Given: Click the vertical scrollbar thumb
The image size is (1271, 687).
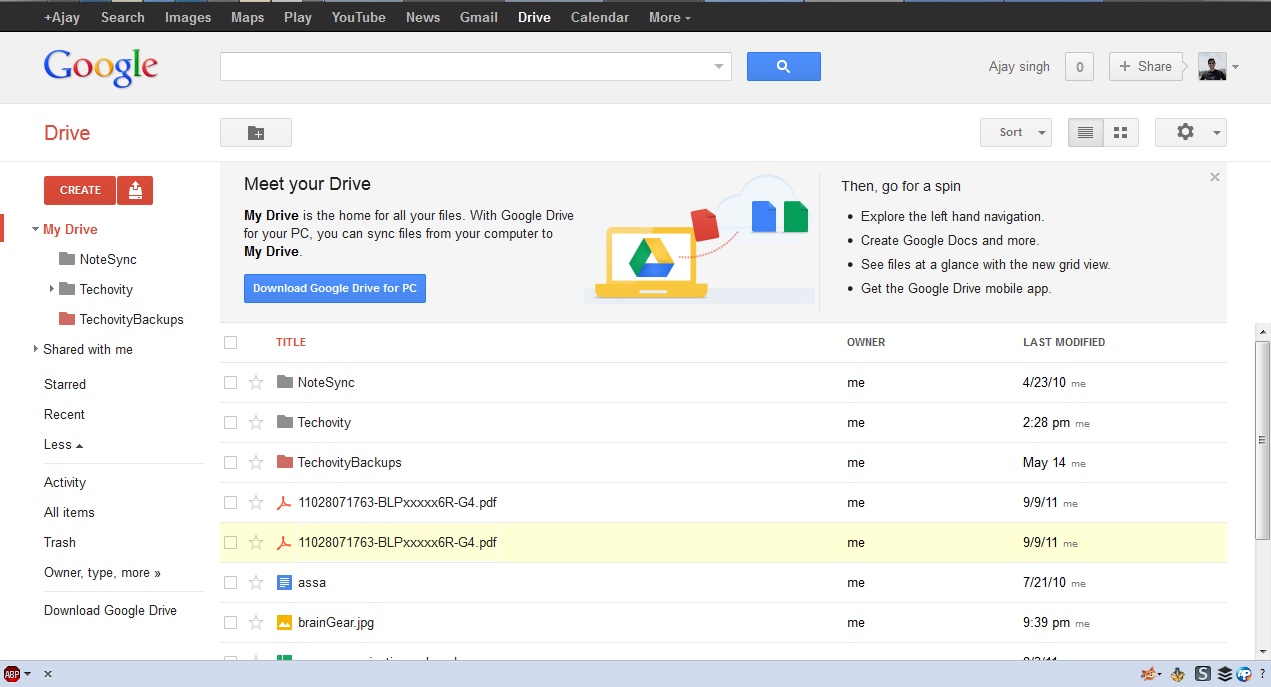Looking at the screenshot, I should click(x=1263, y=438).
